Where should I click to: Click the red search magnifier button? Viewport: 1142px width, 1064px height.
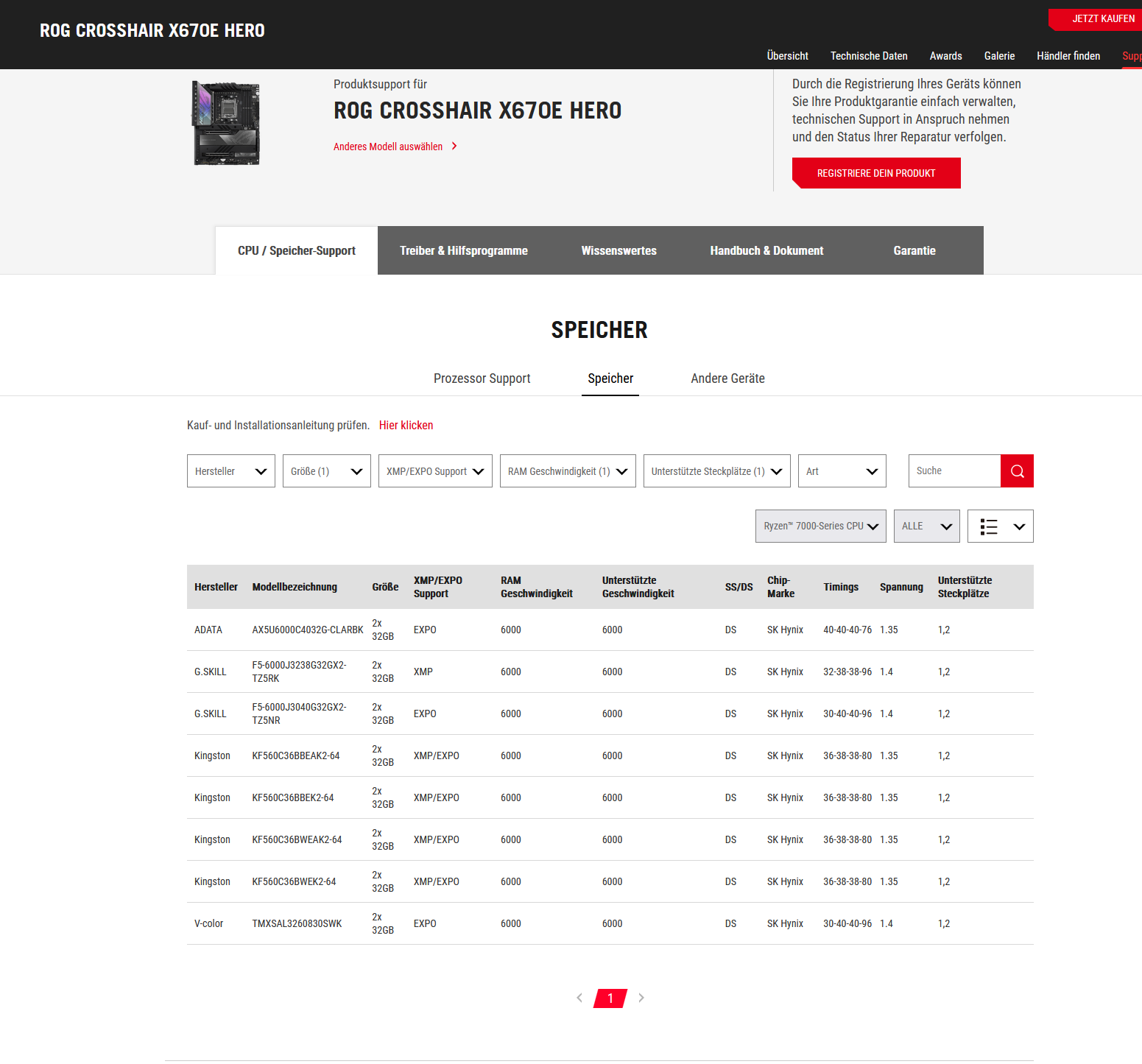click(1017, 471)
